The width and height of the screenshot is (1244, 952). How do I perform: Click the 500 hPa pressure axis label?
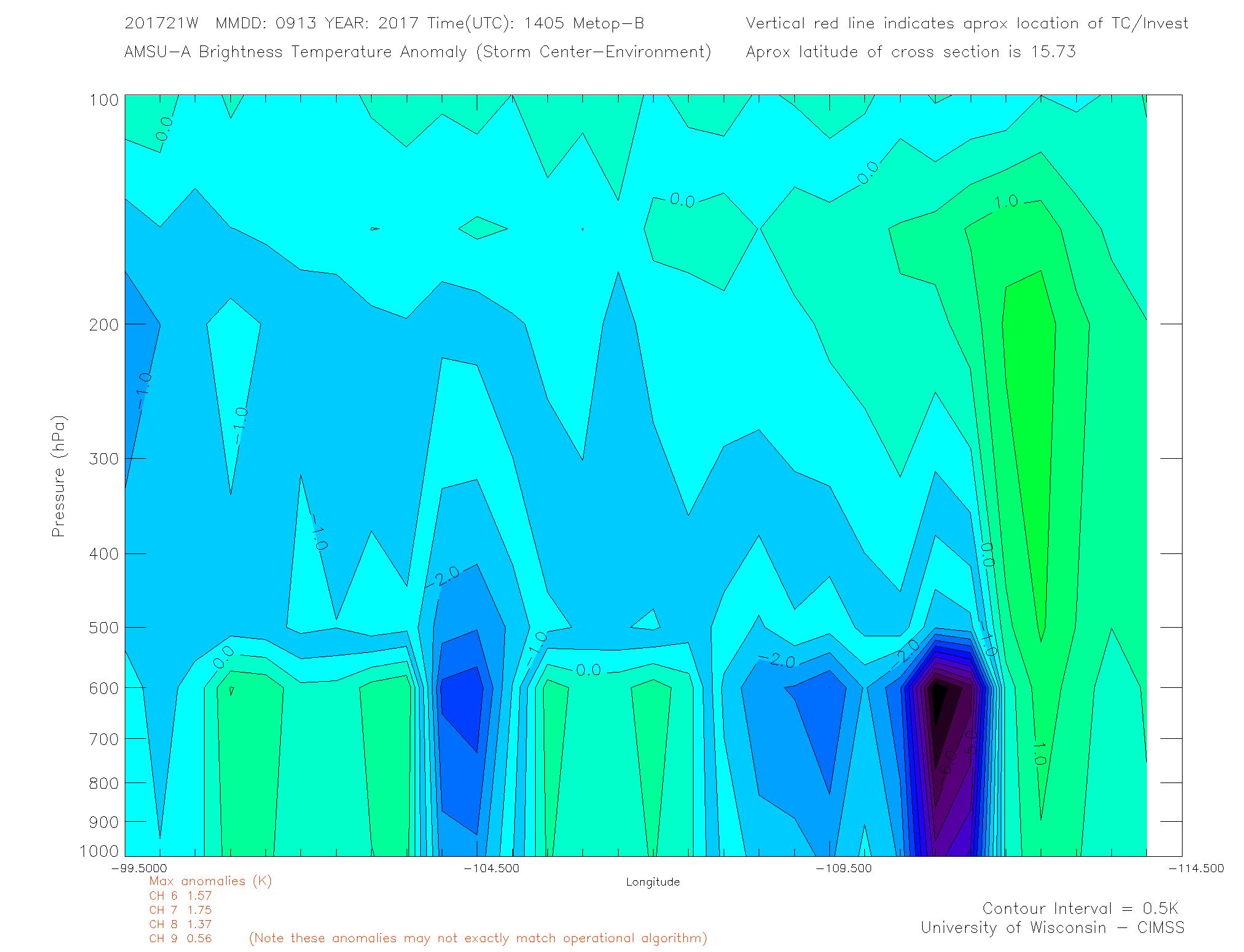click(x=103, y=628)
